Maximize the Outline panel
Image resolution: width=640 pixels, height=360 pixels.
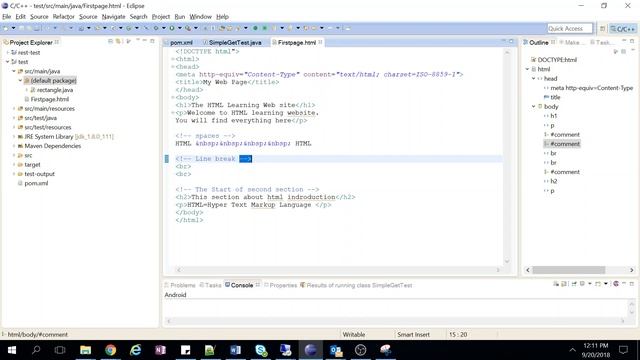632,41
